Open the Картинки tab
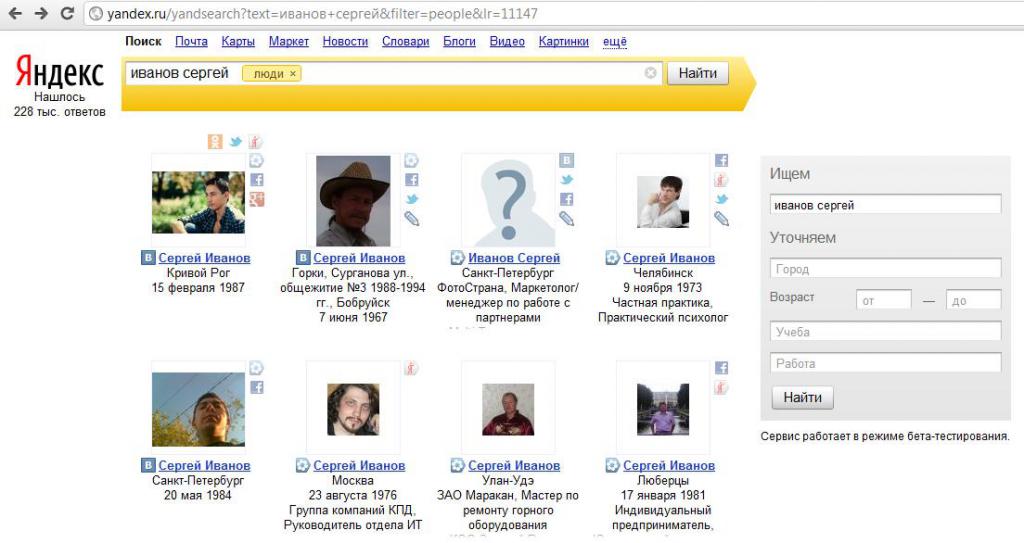The height and width of the screenshot is (543, 1024). [x=564, y=41]
